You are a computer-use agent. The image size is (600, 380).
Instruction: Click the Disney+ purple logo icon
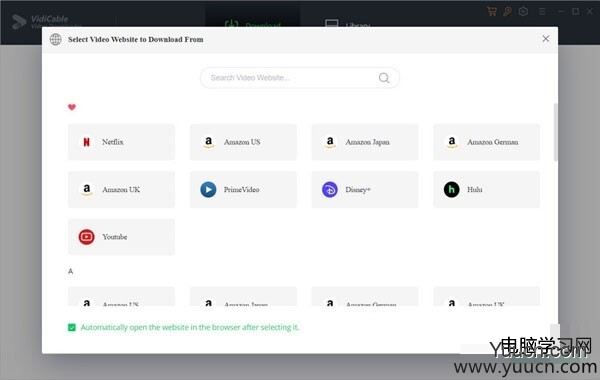329,189
